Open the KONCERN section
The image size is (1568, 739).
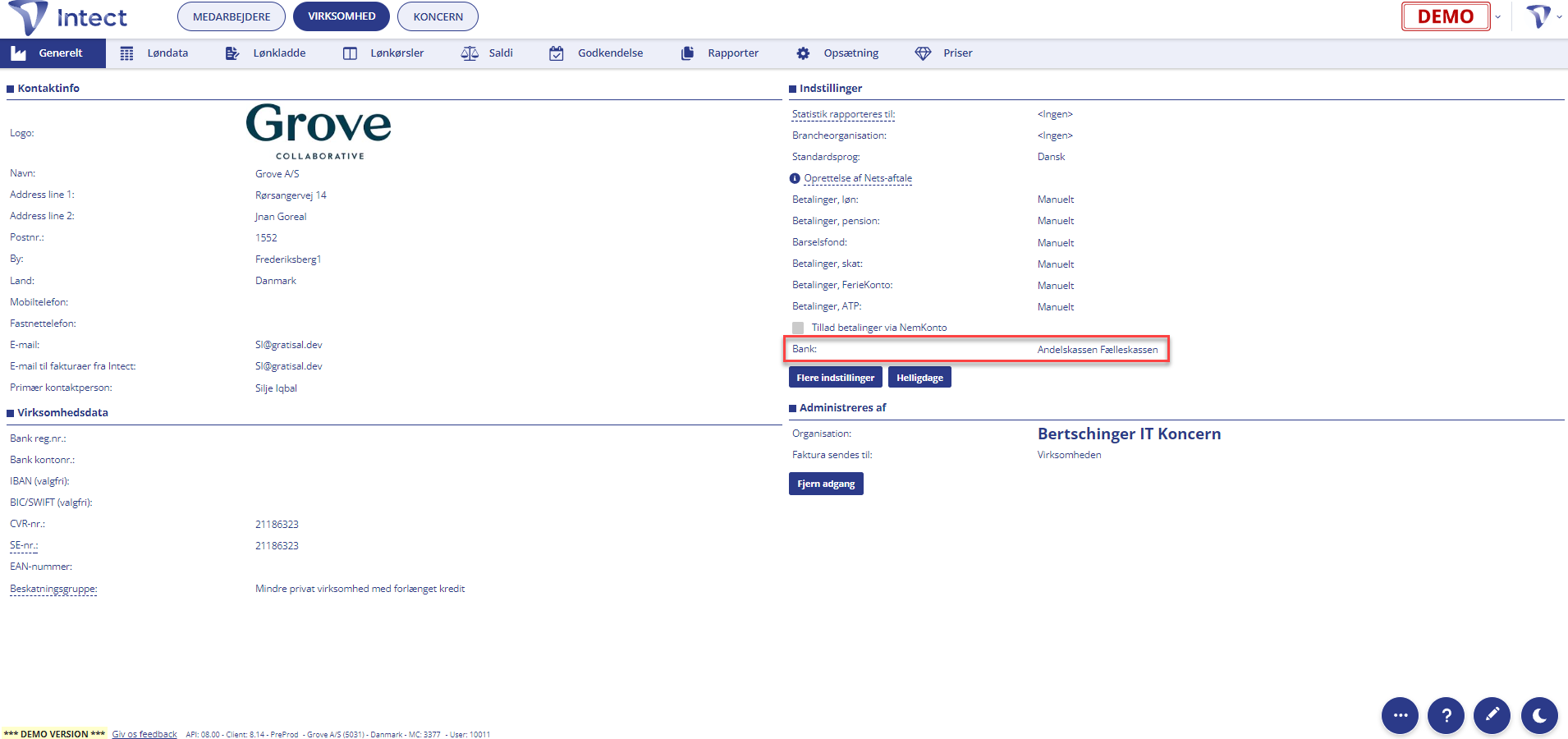click(438, 16)
